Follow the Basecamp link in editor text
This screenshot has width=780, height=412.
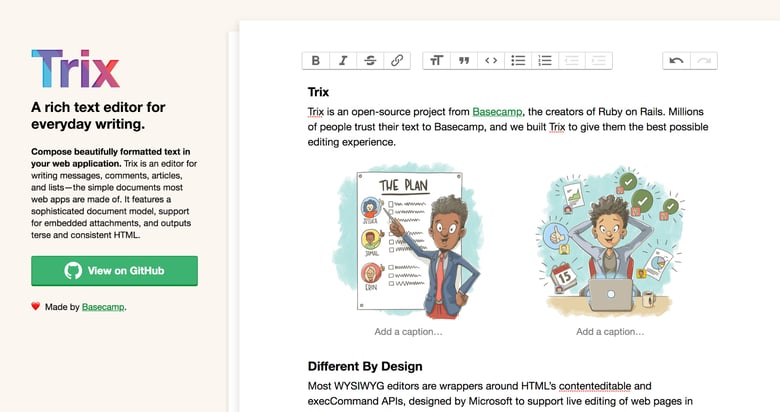pyautogui.click(x=497, y=111)
